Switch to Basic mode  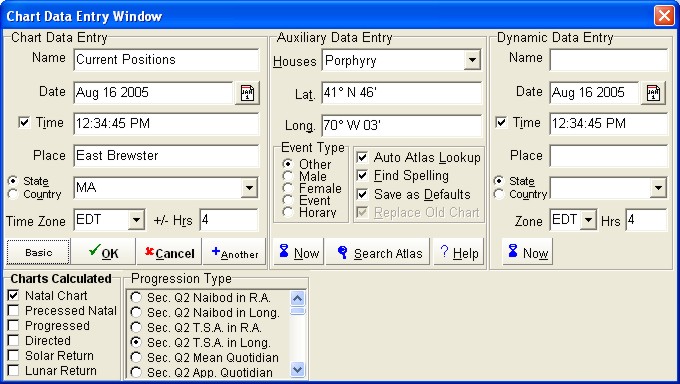point(38,252)
